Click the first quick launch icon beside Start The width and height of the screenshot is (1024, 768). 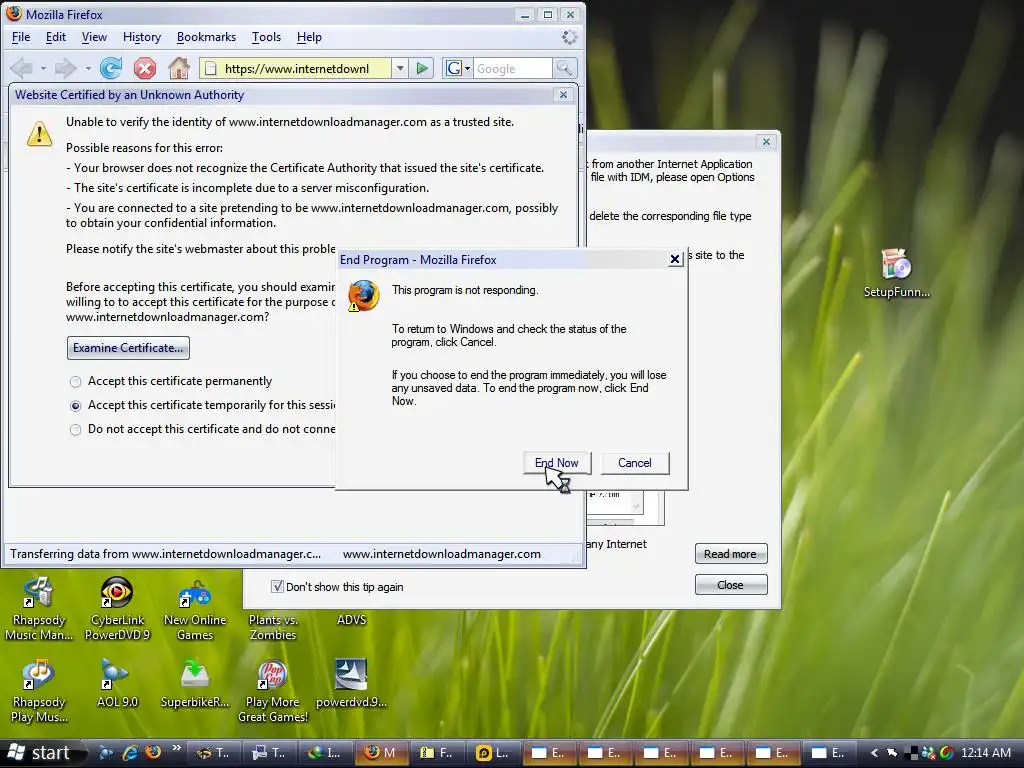[x=106, y=752]
